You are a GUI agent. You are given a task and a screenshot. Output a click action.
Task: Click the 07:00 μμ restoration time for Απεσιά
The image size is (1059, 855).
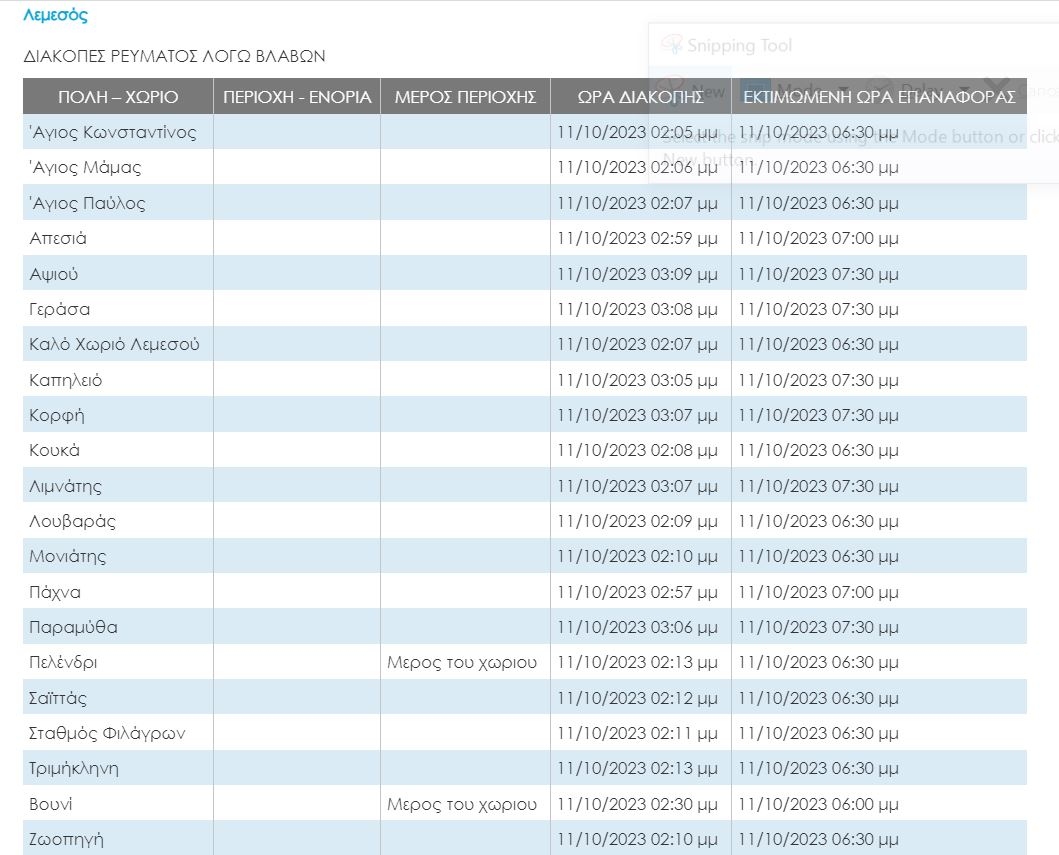click(x=818, y=238)
